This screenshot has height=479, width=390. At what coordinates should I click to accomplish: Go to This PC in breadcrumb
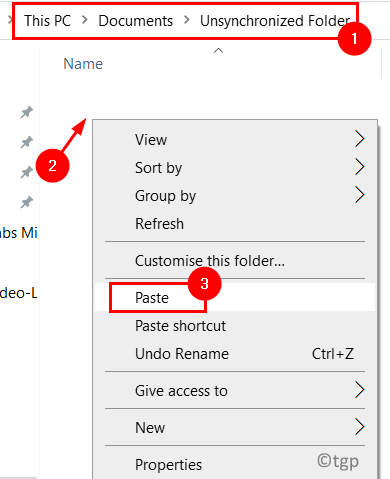pos(48,21)
